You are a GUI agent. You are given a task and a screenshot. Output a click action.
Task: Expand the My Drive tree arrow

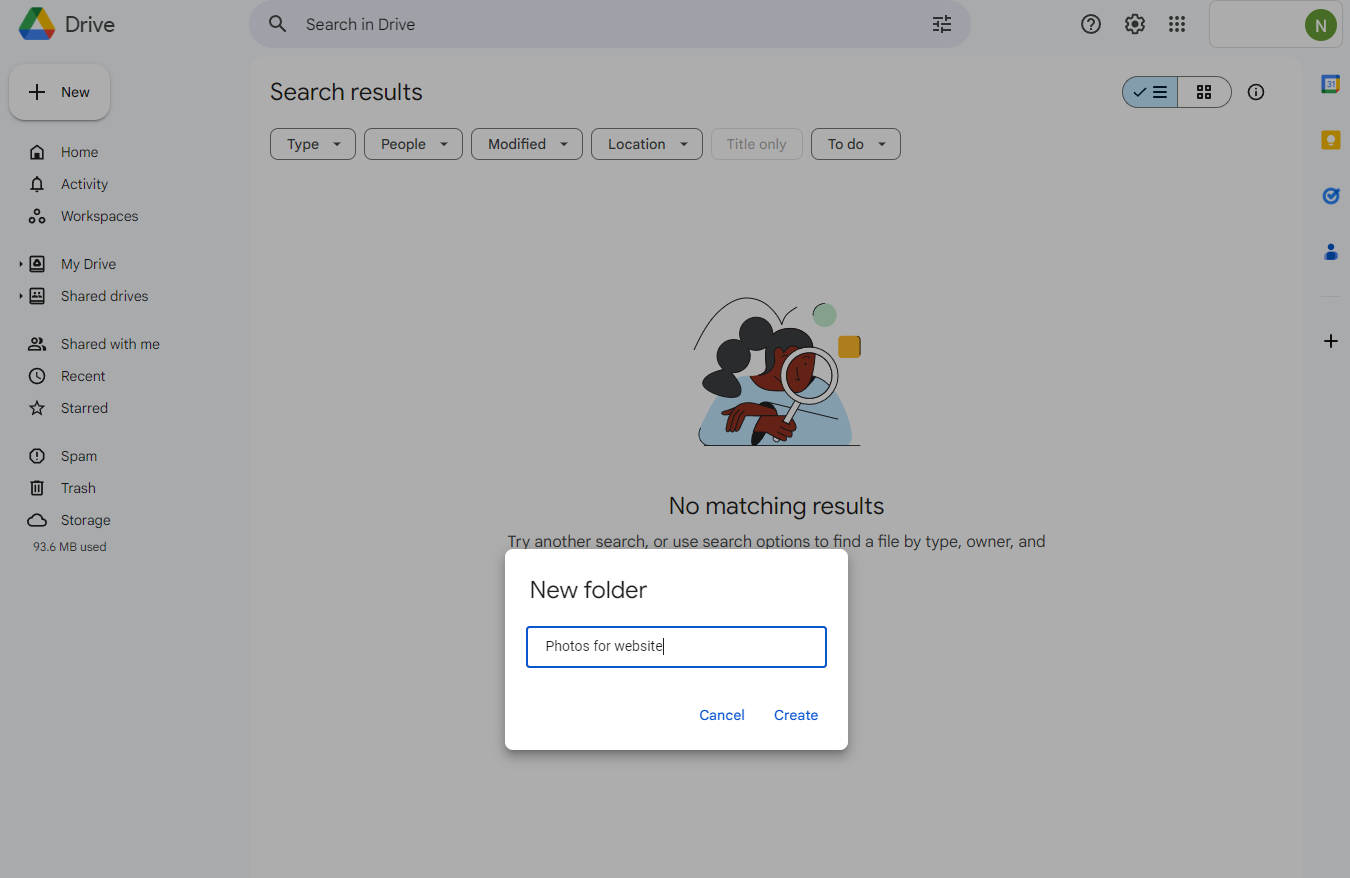pos(20,264)
